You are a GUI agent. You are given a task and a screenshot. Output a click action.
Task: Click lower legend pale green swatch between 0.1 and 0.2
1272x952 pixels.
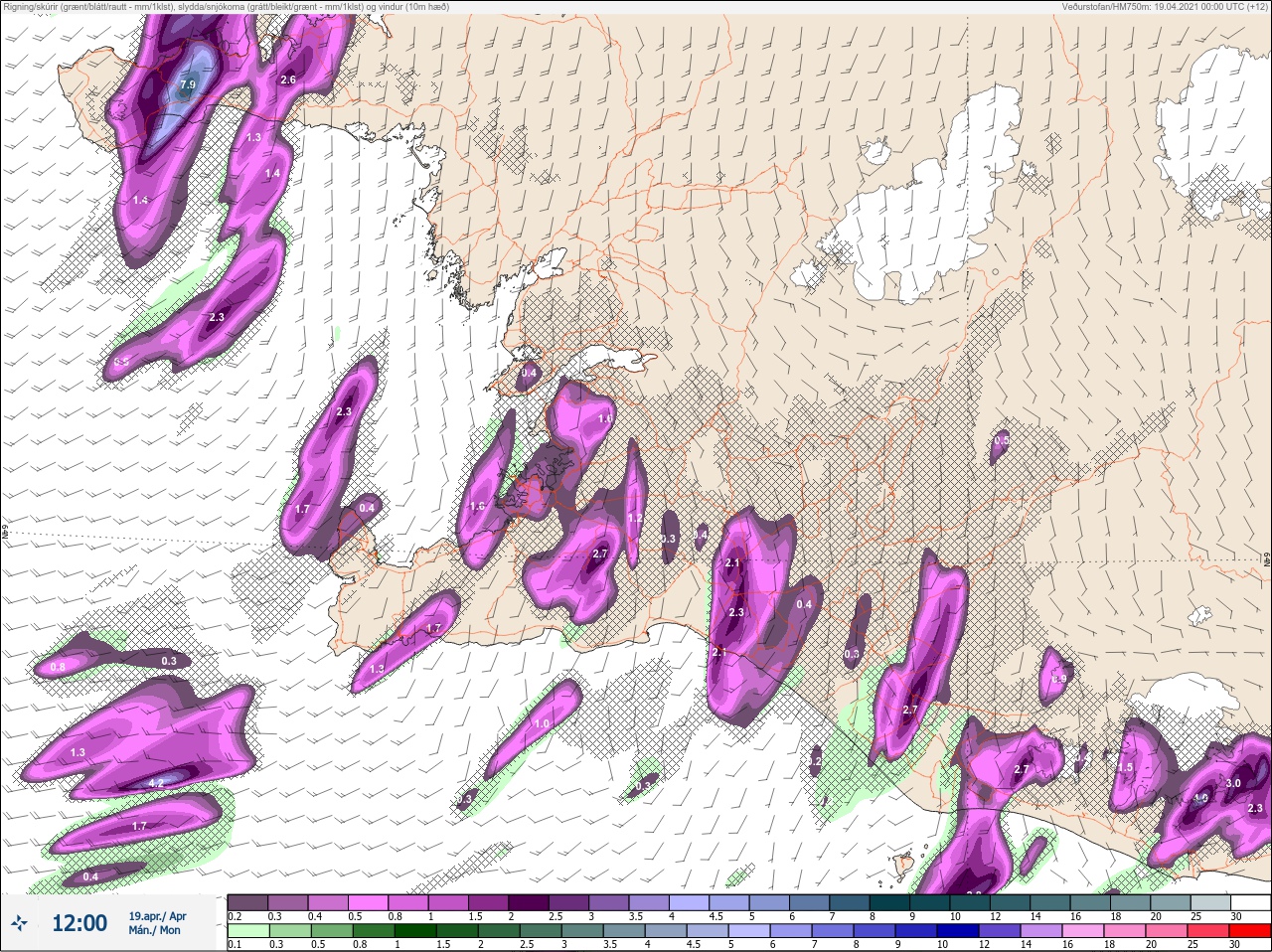pos(248,931)
